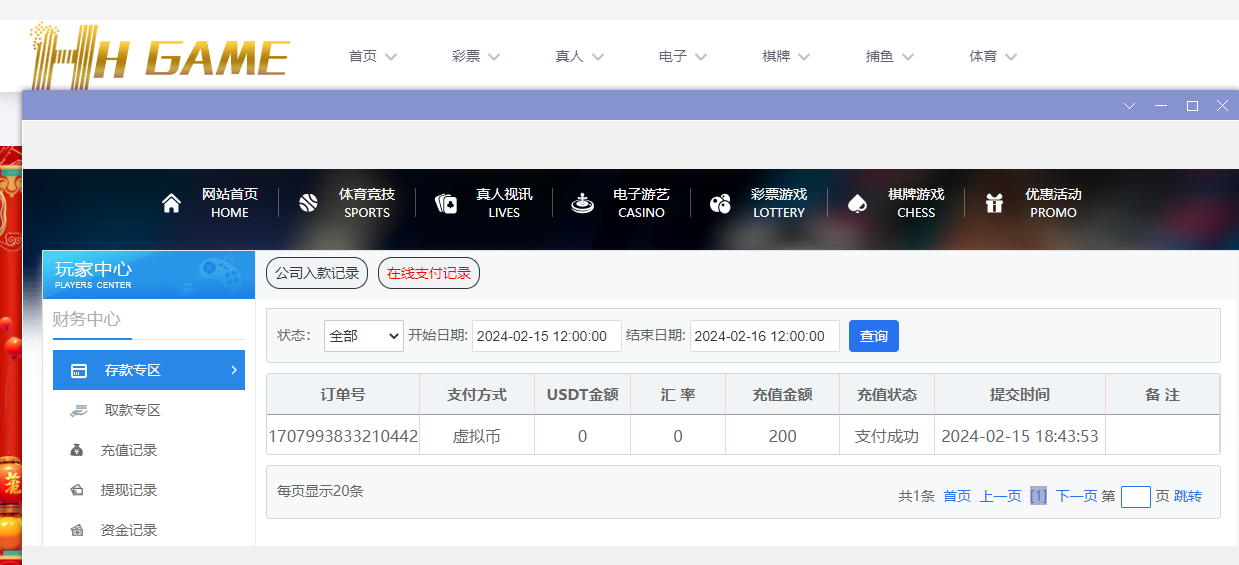
Task: Open 充值记录 in the sidebar
Action: tap(129, 450)
